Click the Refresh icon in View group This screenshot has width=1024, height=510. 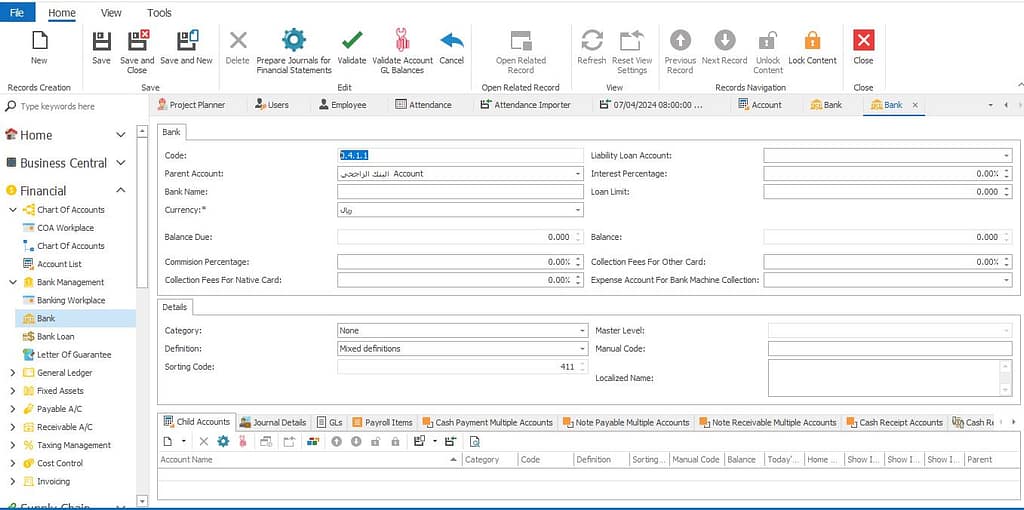click(592, 41)
